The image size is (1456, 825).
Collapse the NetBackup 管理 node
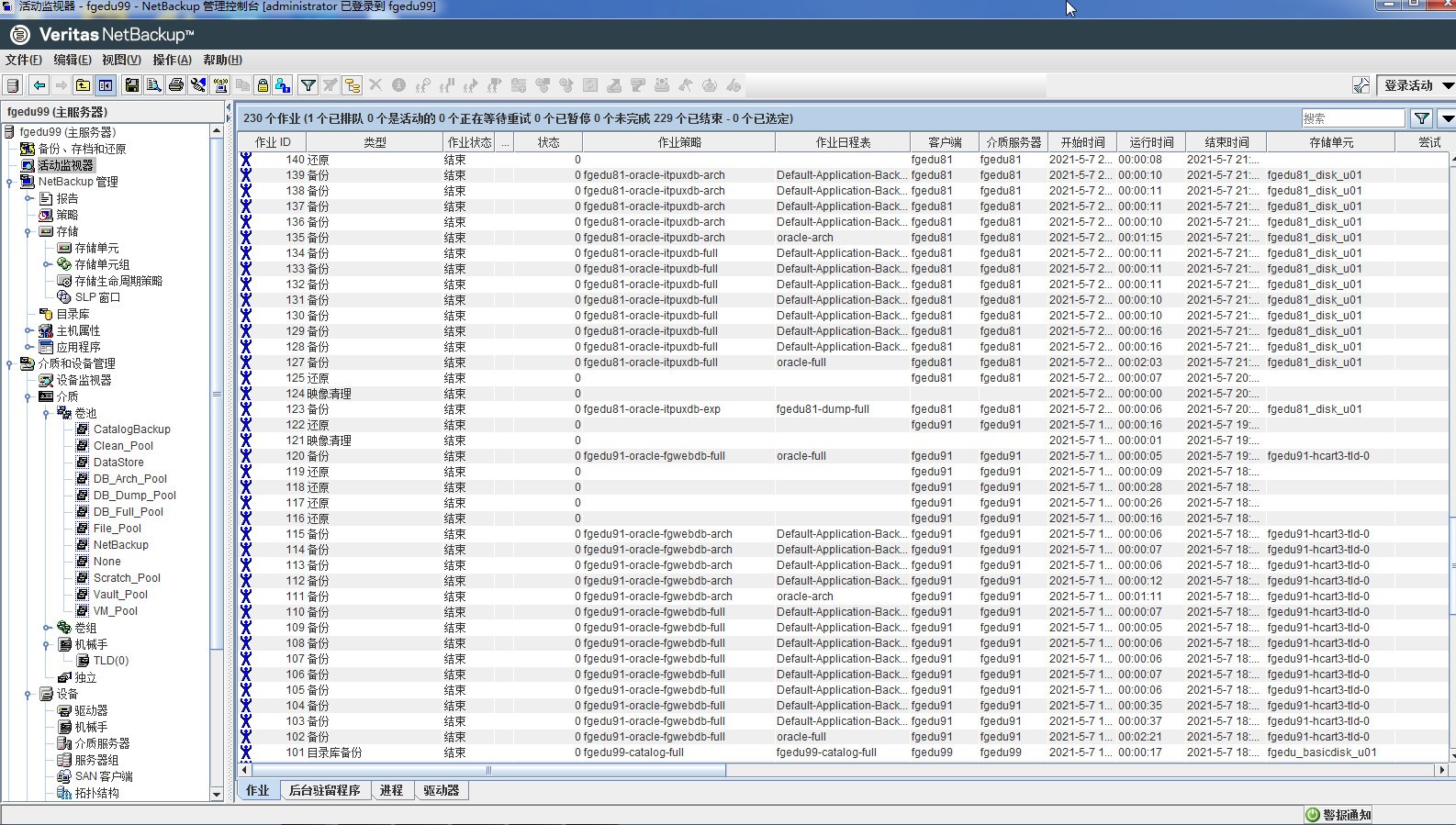[x=10, y=182]
